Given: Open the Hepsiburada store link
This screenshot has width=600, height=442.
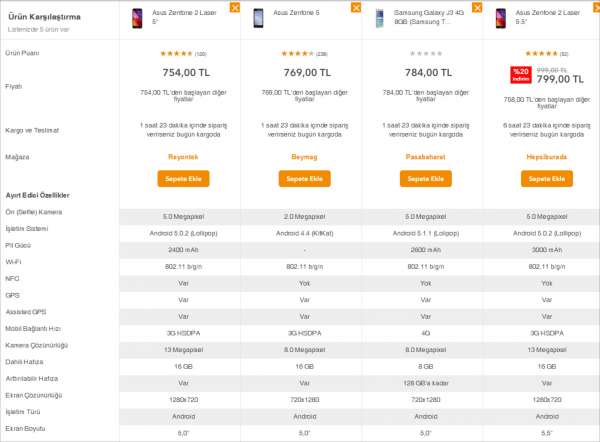Looking at the screenshot, I should (547, 157).
